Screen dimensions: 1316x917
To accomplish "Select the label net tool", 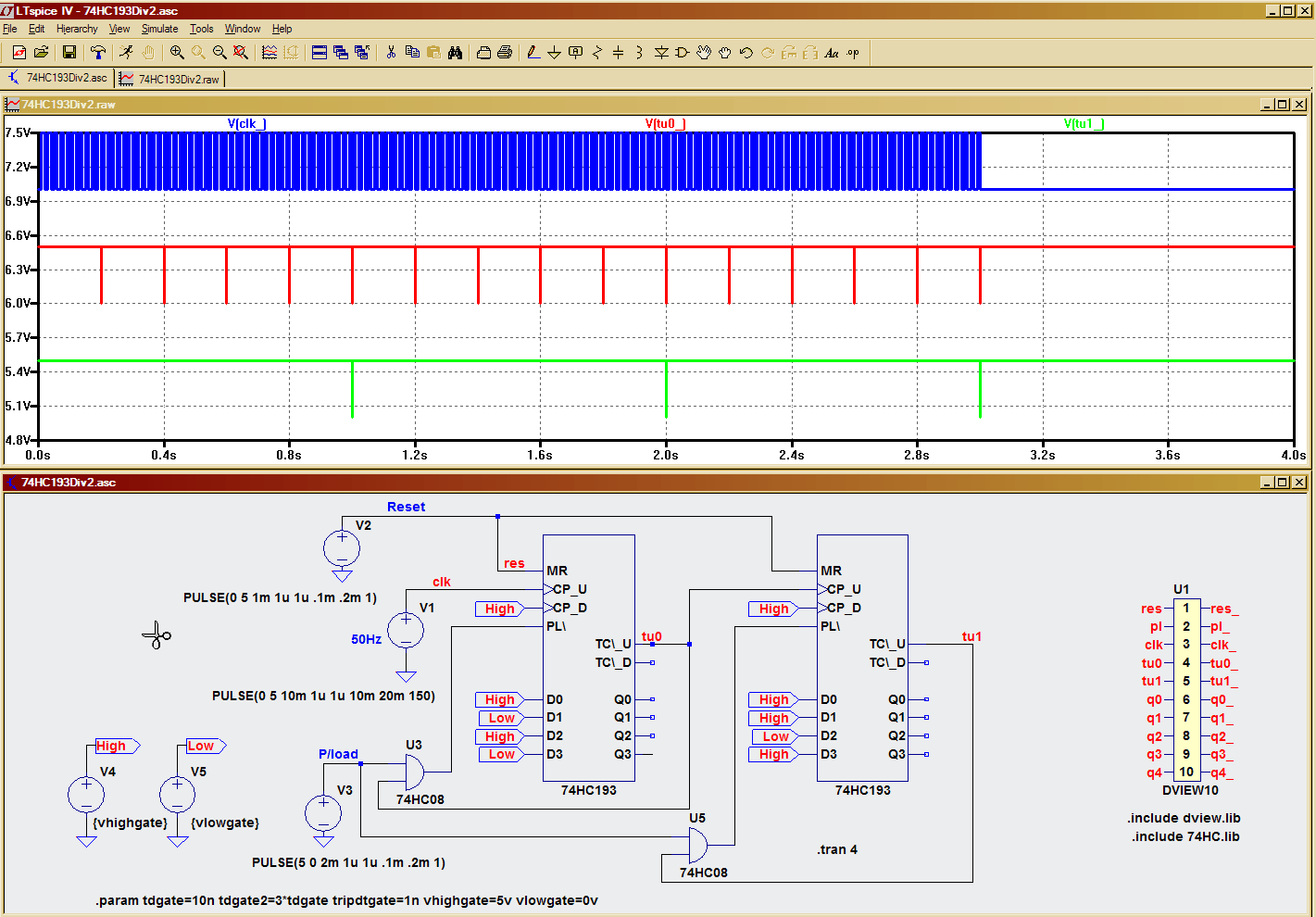I will 575,53.
